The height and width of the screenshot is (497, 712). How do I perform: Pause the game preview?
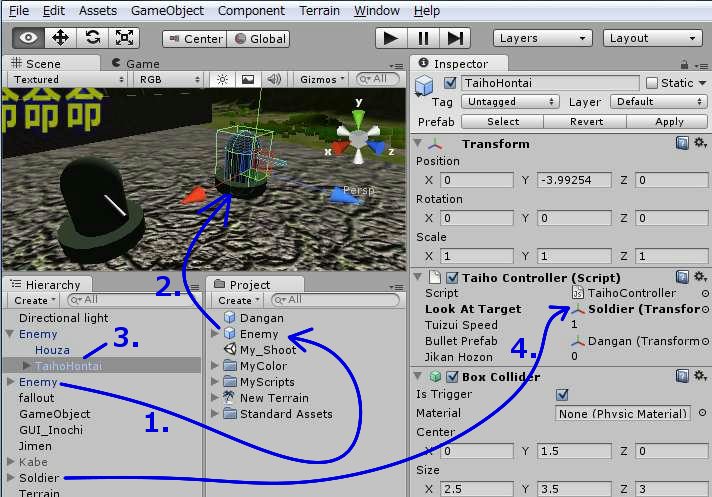pos(423,38)
